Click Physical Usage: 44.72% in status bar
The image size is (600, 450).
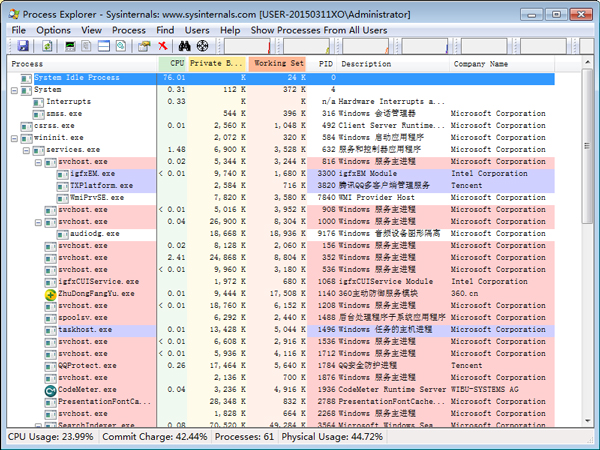coord(332,437)
